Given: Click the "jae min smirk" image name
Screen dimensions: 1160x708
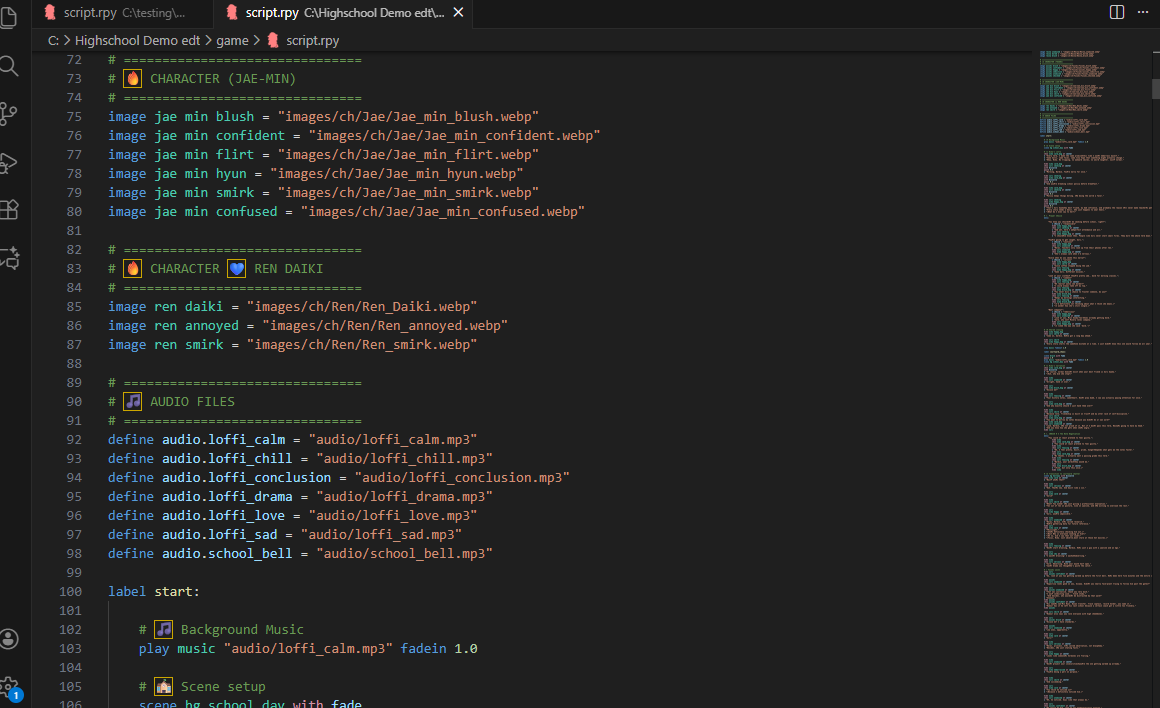Looking at the screenshot, I should click(204, 193).
